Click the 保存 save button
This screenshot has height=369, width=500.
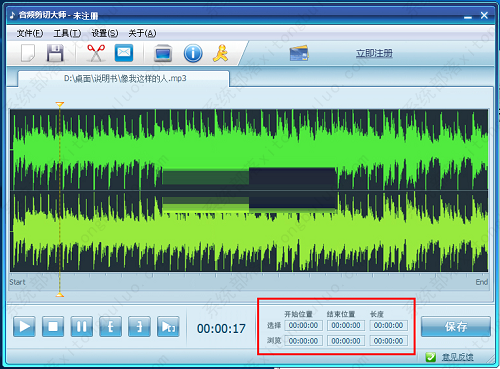[456, 327]
